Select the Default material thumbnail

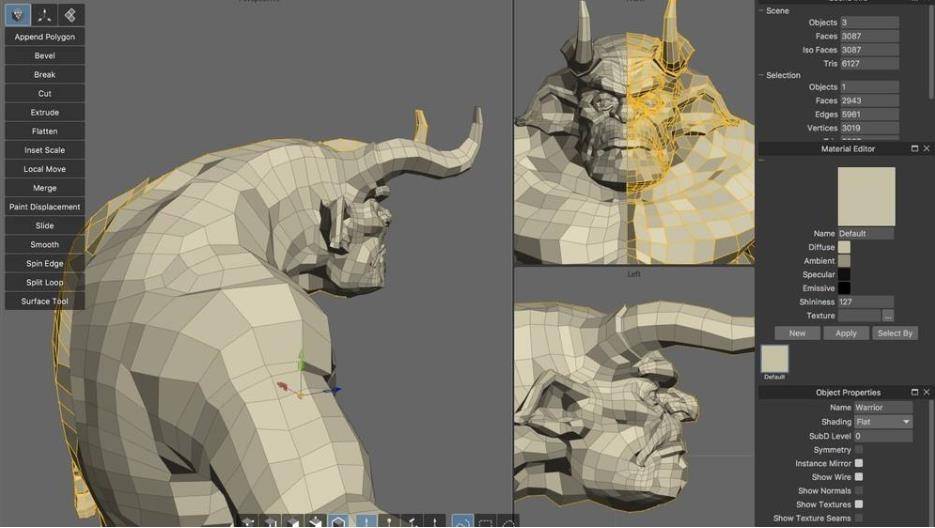click(x=775, y=359)
